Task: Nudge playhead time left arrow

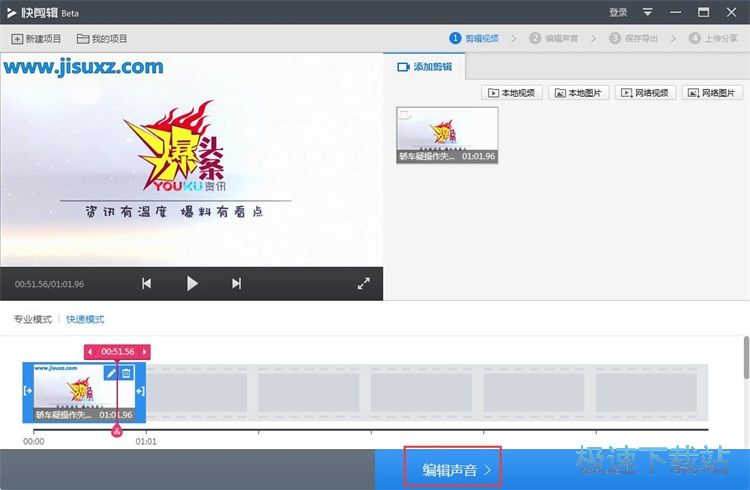Action: coord(90,352)
